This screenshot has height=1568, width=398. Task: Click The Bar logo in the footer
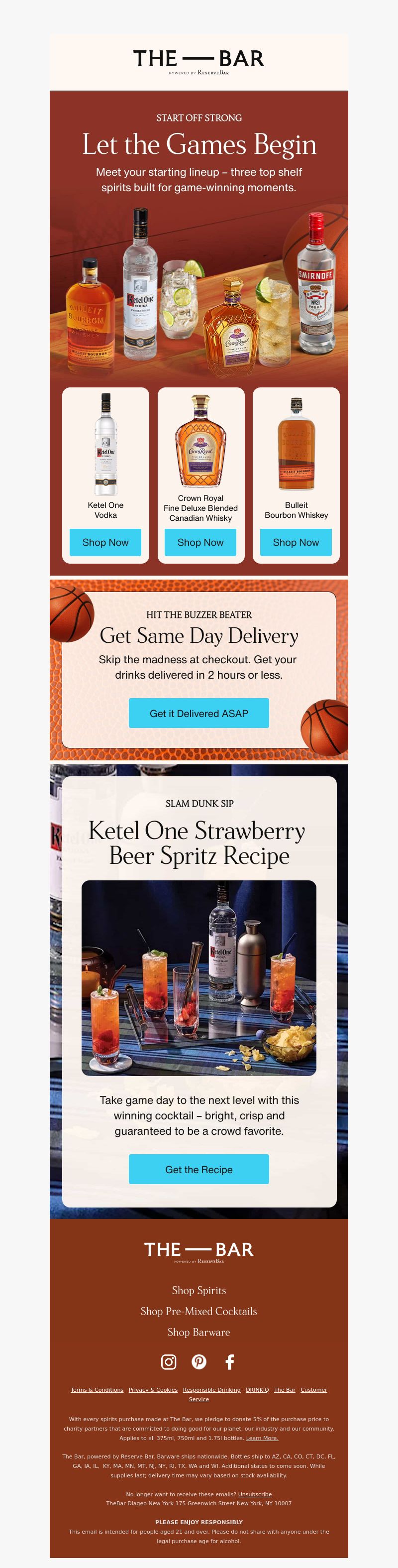[x=199, y=1251]
